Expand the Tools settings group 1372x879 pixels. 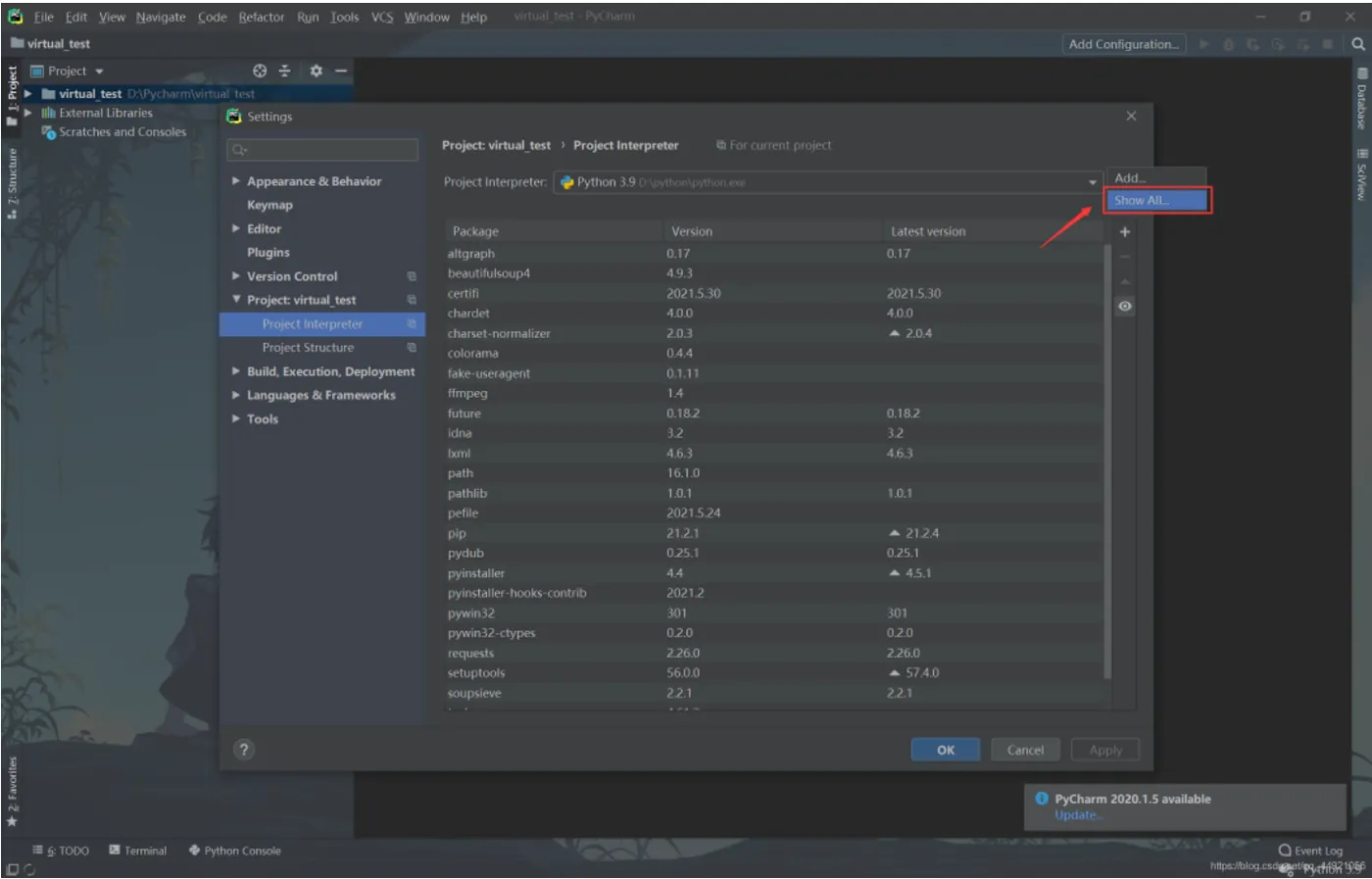236,418
